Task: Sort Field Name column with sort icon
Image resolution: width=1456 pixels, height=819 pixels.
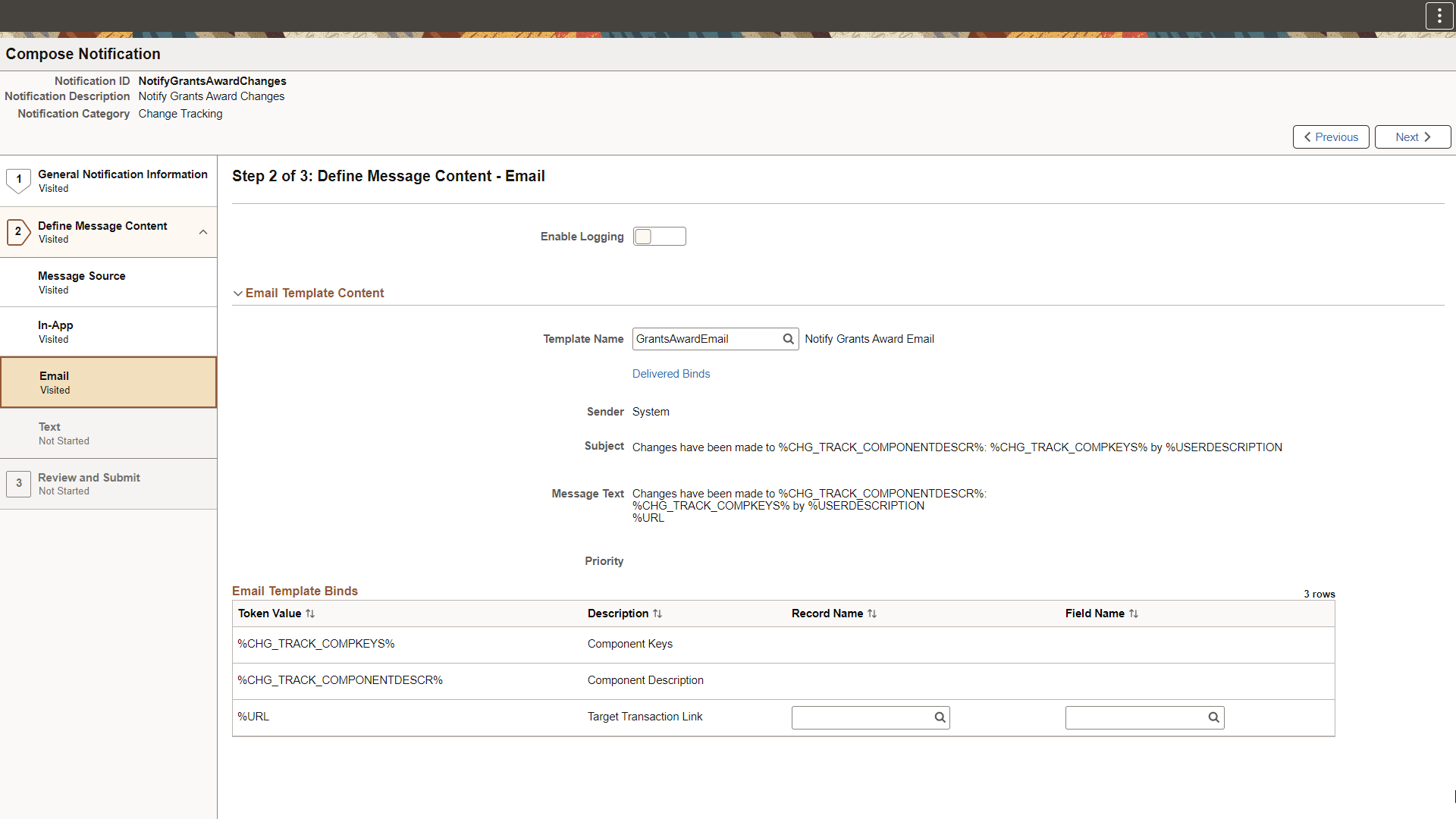Action: (1134, 613)
